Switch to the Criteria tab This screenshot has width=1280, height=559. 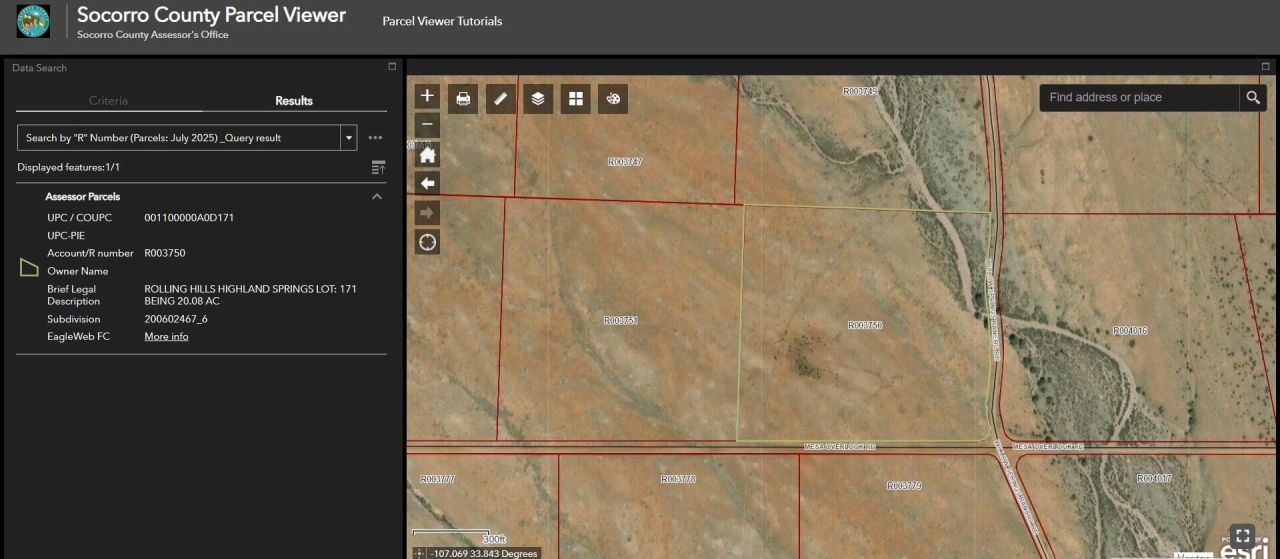[x=108, y=101]
